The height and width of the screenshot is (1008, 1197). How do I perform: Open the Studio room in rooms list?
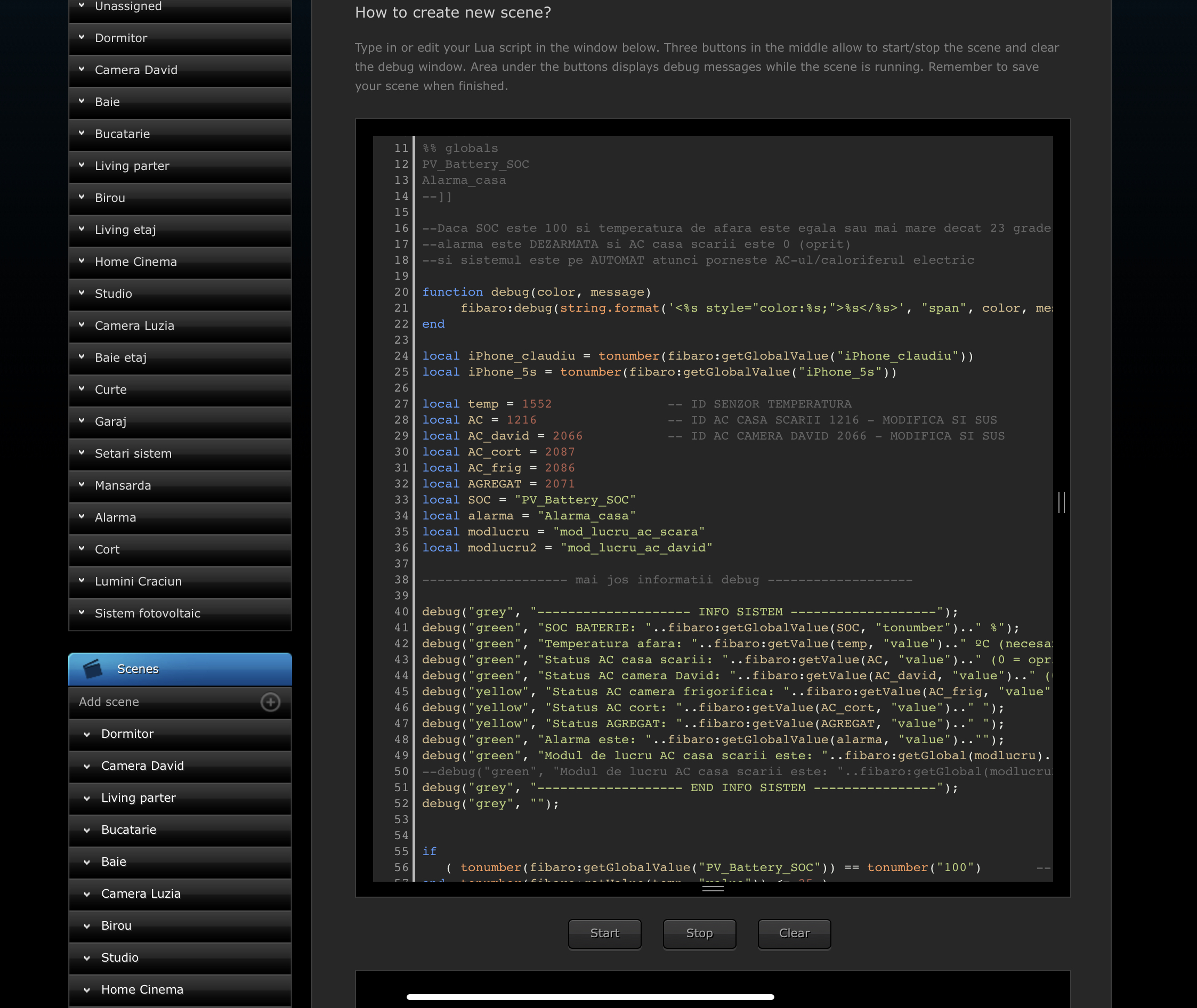pyautogui.click(x=180, y=294)
